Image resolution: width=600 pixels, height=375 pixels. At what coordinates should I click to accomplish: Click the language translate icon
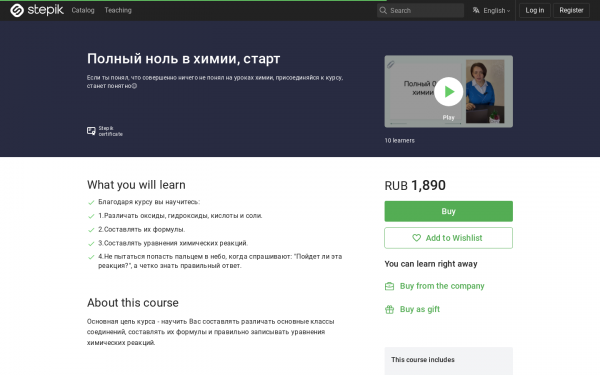(x=476, y=10)
